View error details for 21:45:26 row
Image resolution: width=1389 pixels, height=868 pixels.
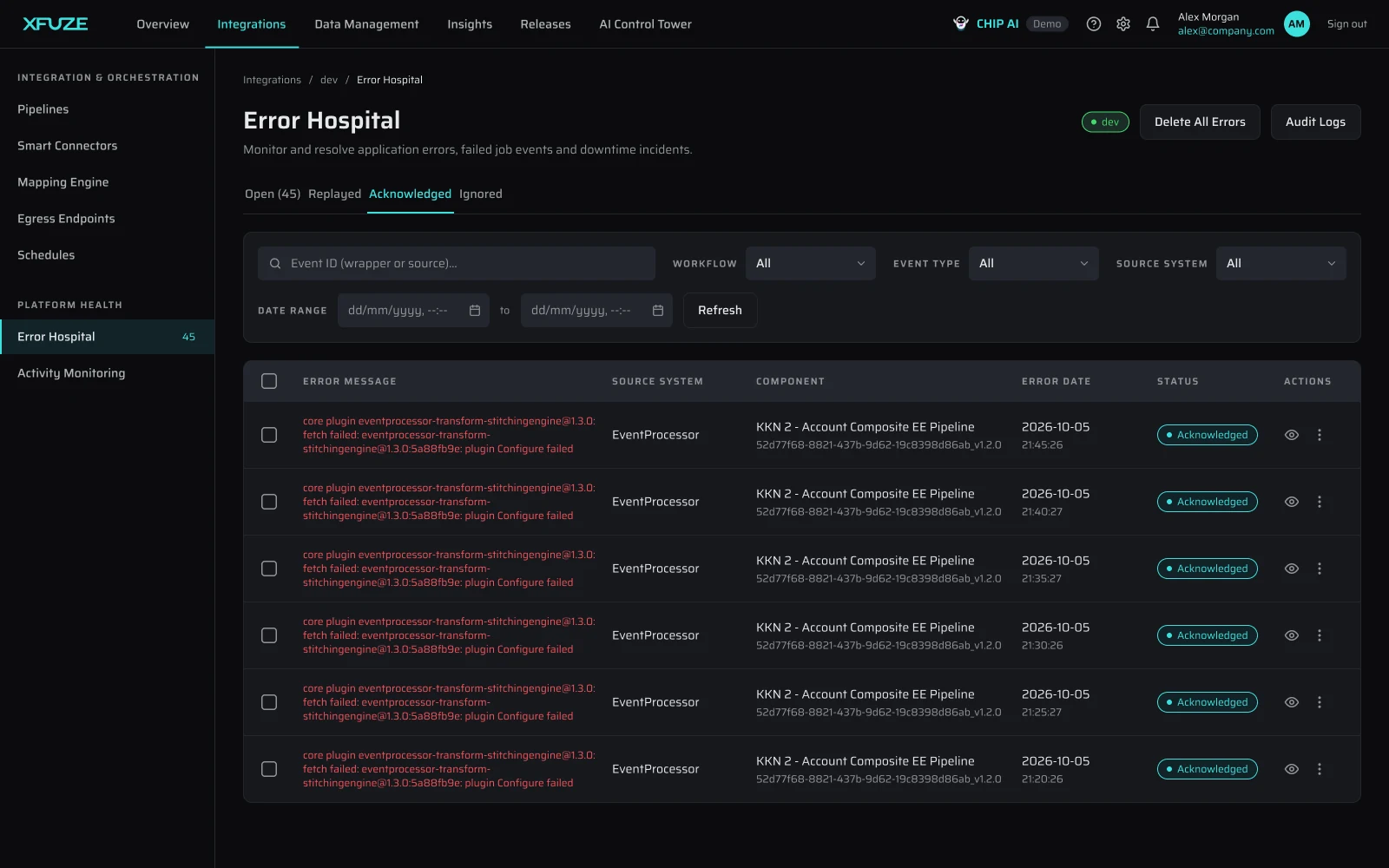click(x=1292, y=435)
